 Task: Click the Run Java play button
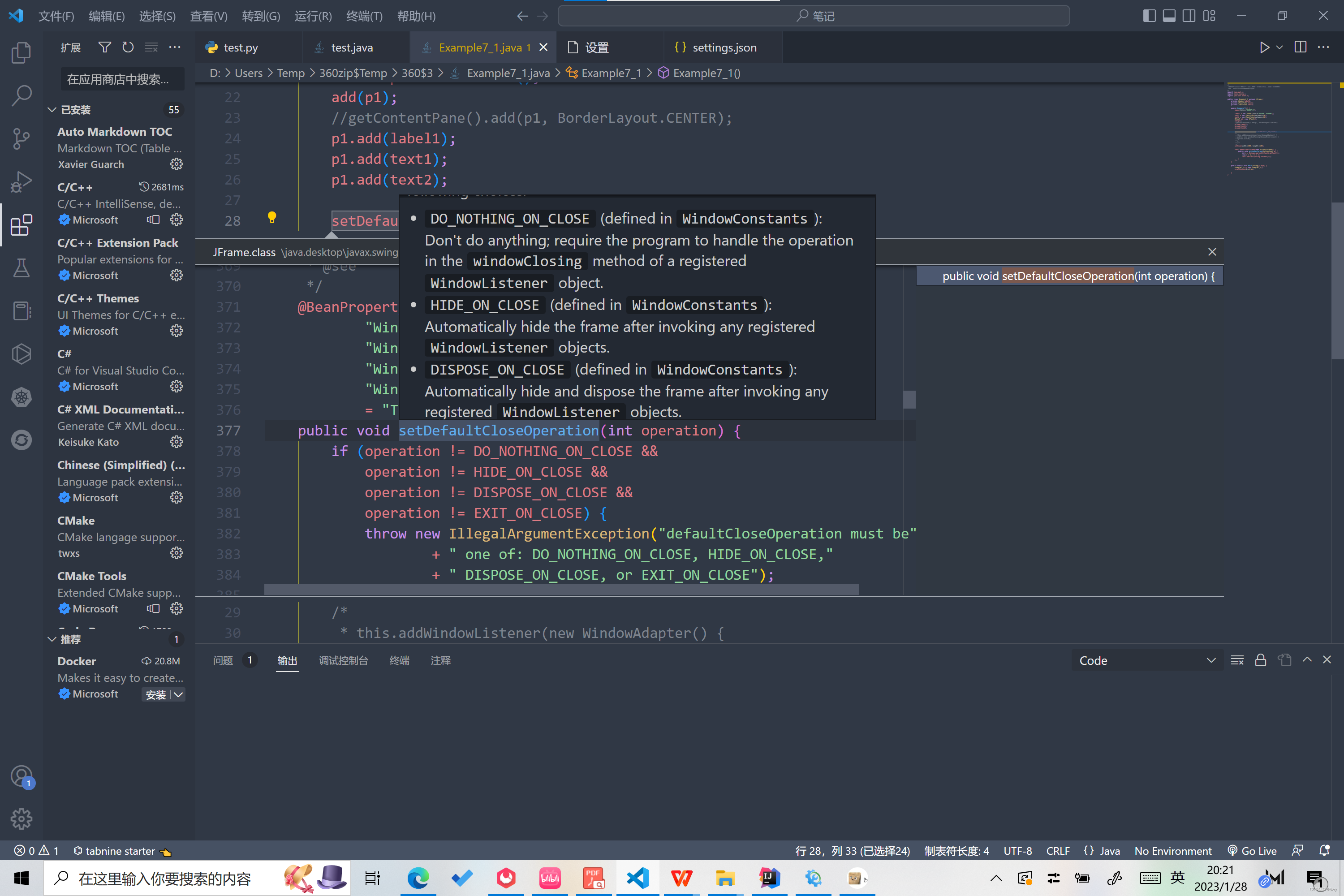1264,47
